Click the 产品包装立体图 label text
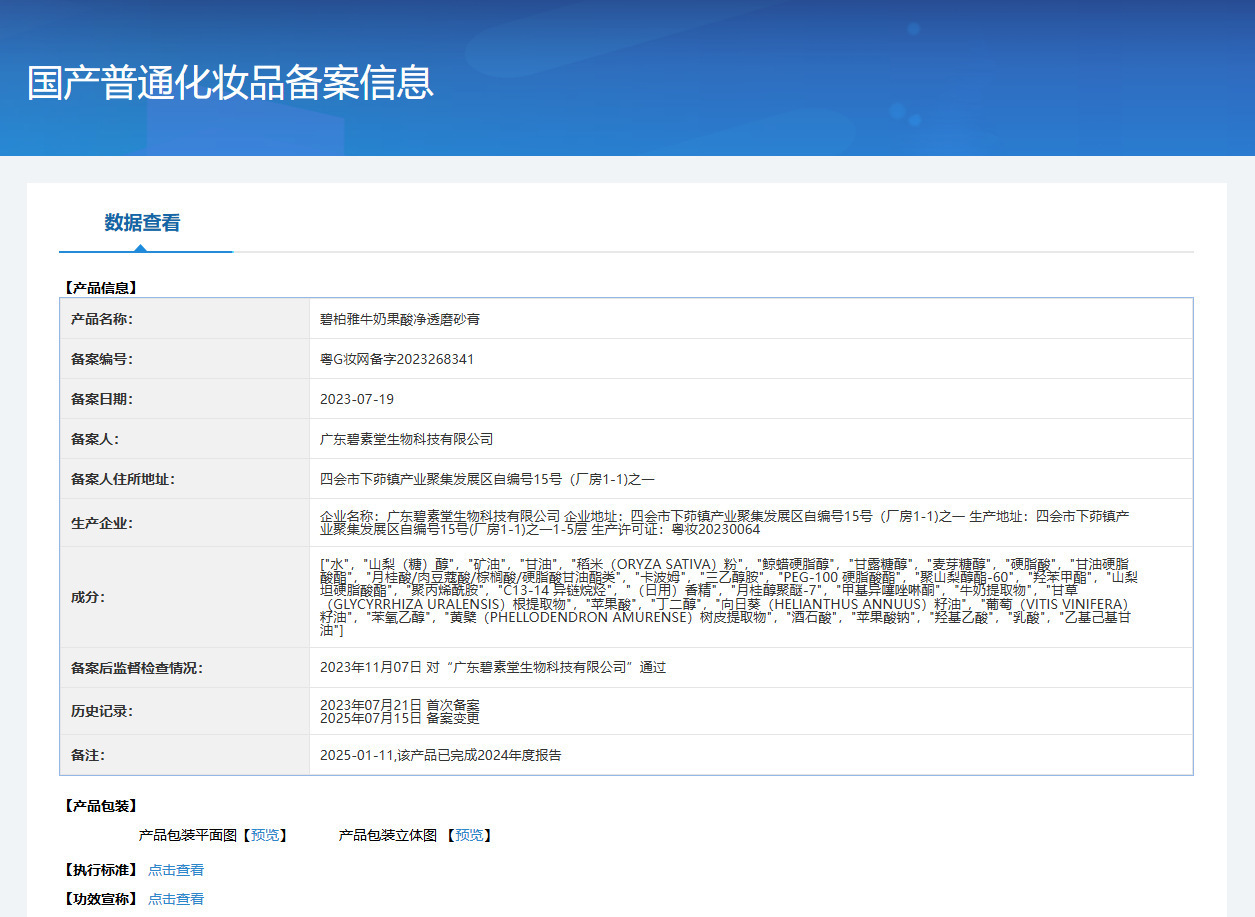Viewport: 1255px width, 917px height. [388, 835]
